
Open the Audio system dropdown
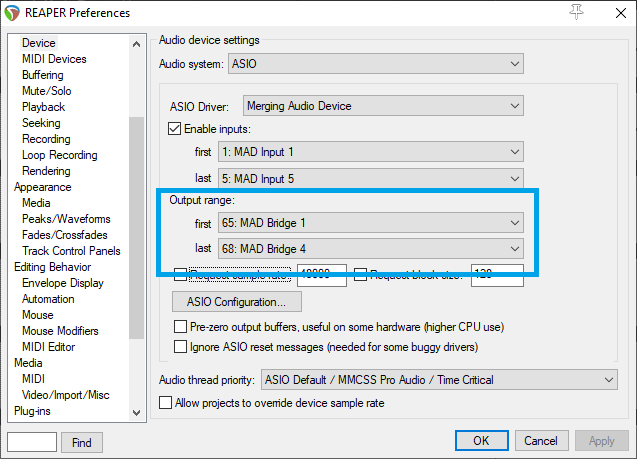(376, 64)
